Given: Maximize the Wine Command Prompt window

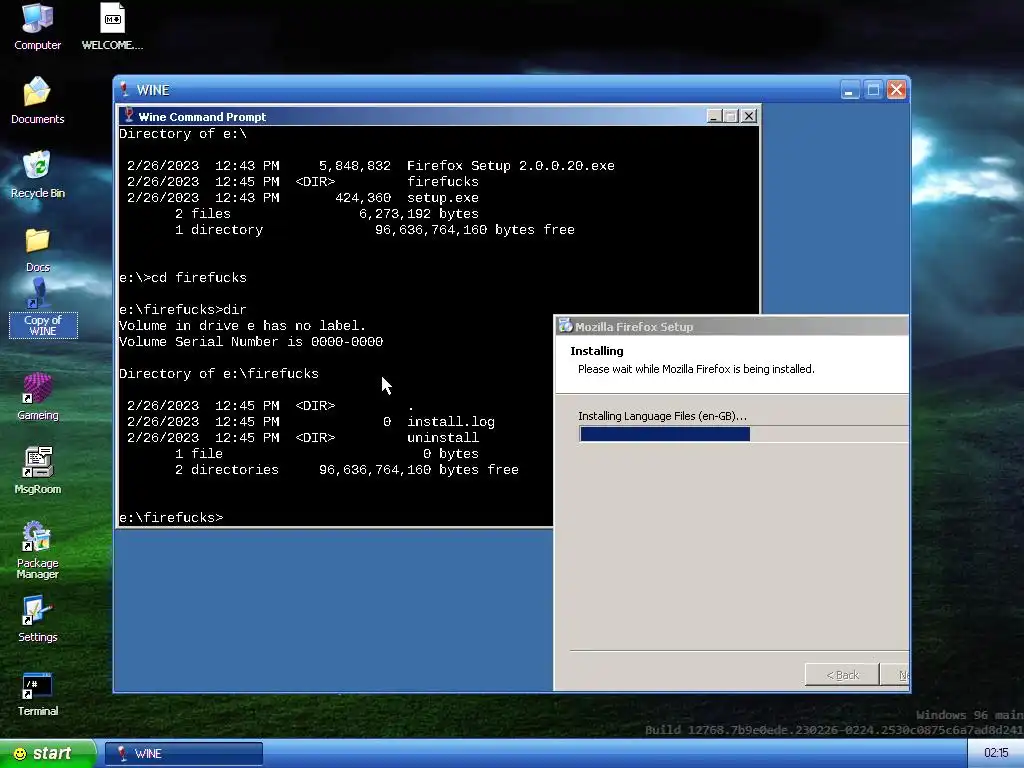Looking at the screenshot, I should pos(731,116).
